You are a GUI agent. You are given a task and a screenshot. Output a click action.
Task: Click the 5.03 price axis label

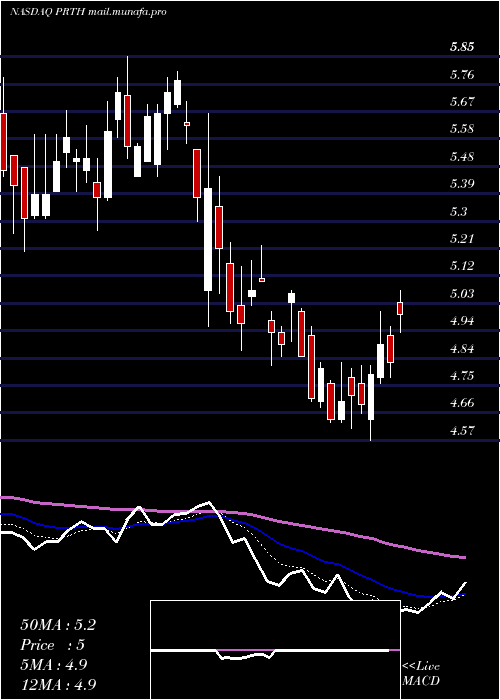click(x=462, y=293)
